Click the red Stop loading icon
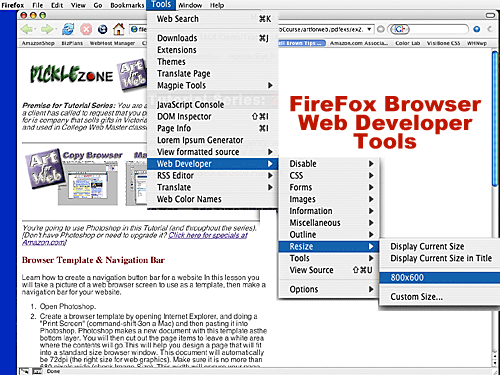 [86, 29]
